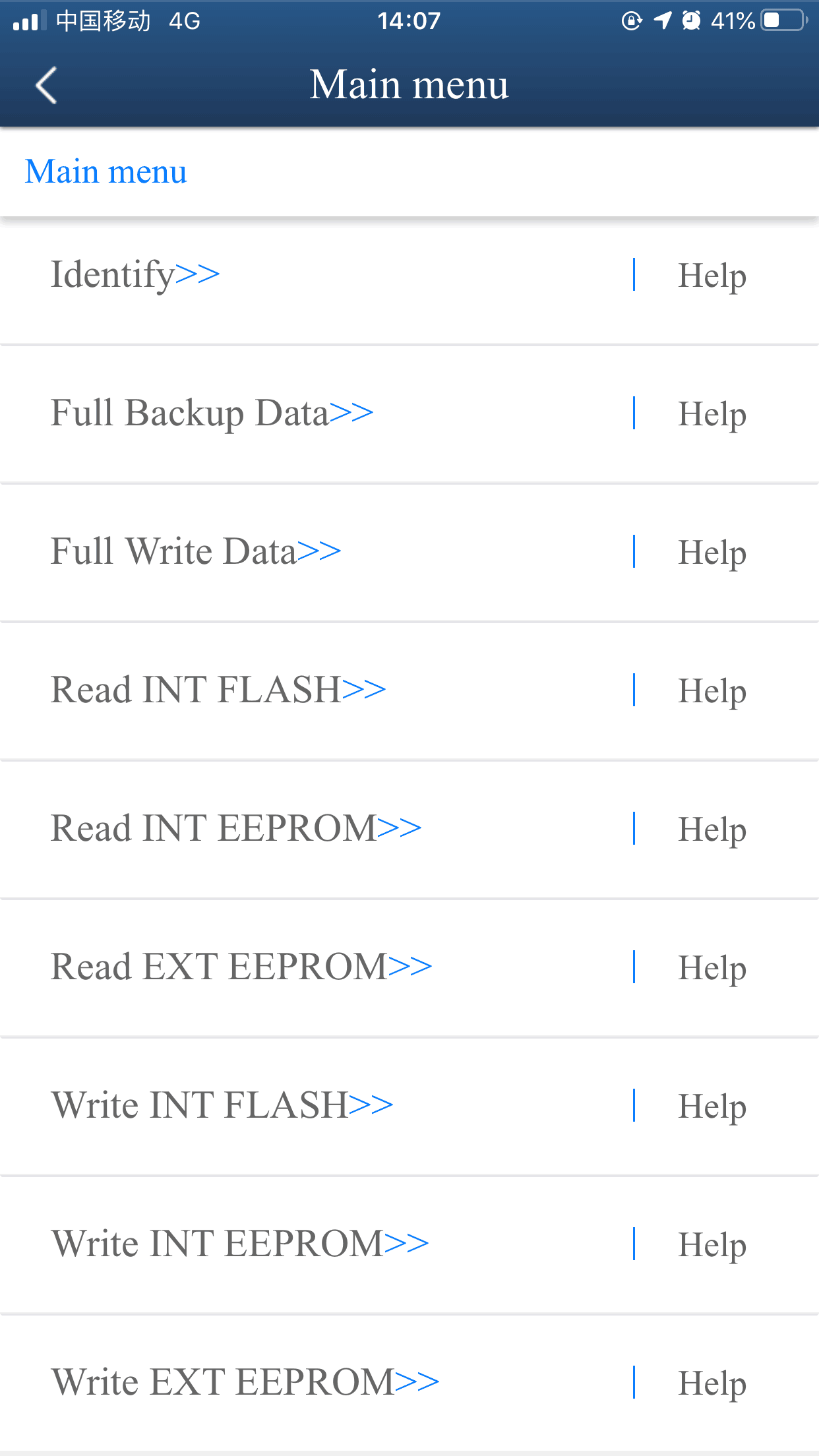Viewport: 819px width, 1456px height.
Task: Tap the location arrow status icon
Action: coord(662,20)
